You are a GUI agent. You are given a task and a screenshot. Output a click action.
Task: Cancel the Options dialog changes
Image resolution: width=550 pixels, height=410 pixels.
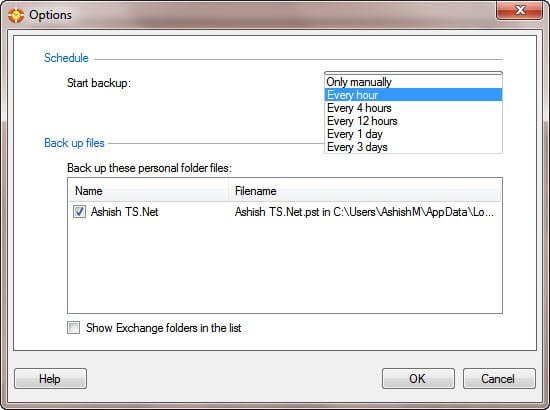(x=499, y=378)
